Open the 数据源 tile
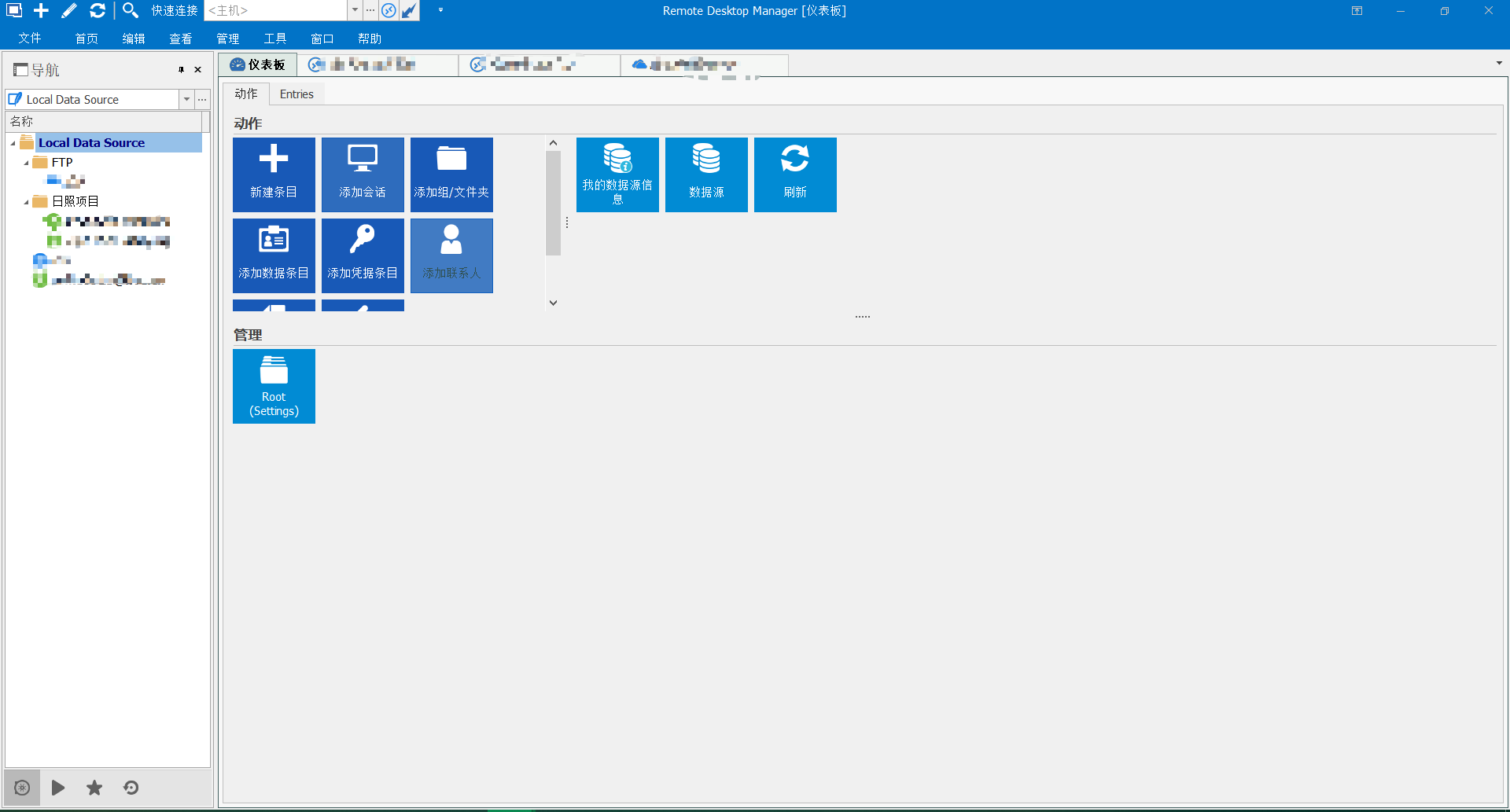1510x812 pixels. 706,175
